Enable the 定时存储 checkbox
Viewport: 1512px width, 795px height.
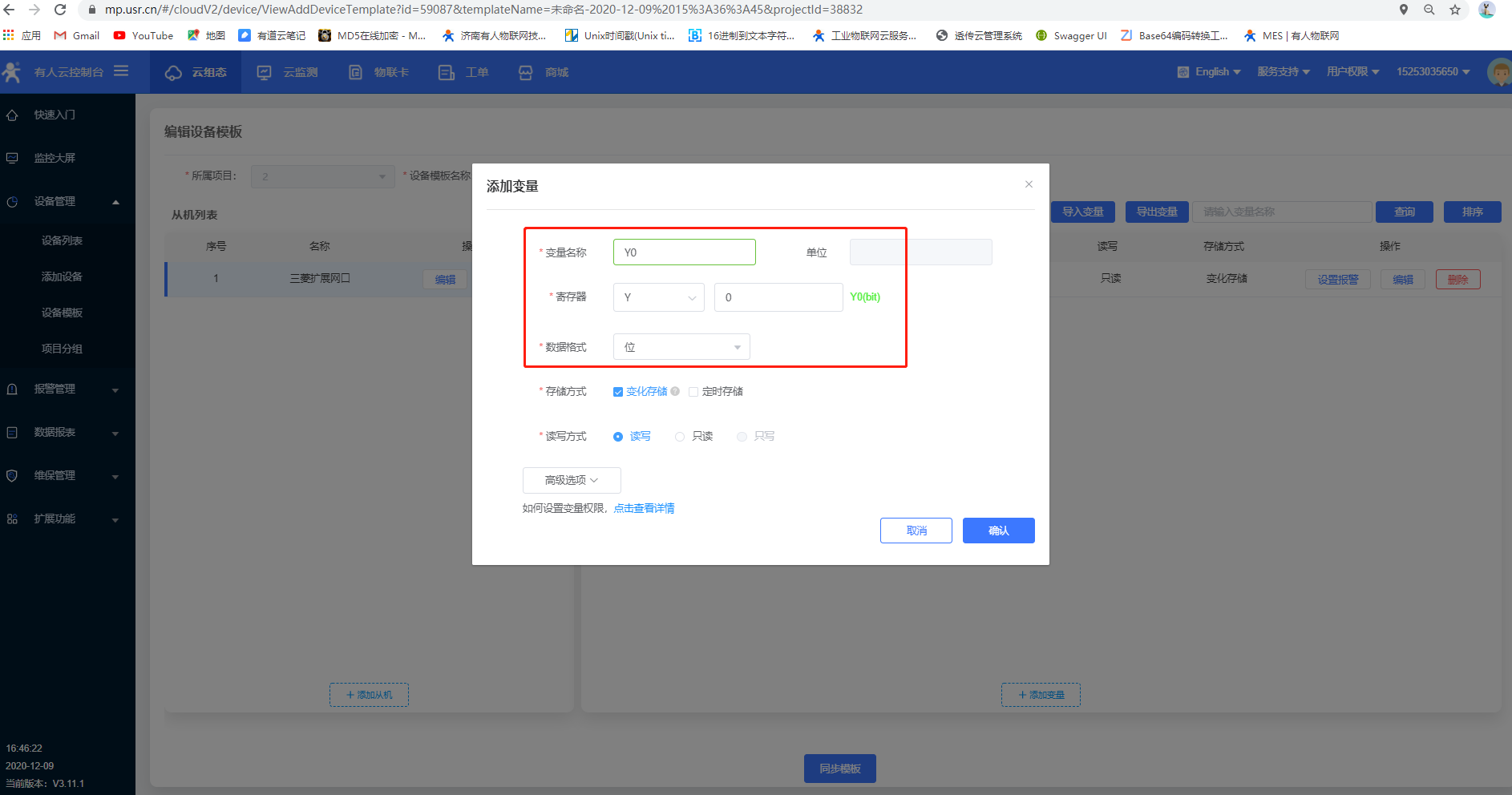click(x=693, y=392)
